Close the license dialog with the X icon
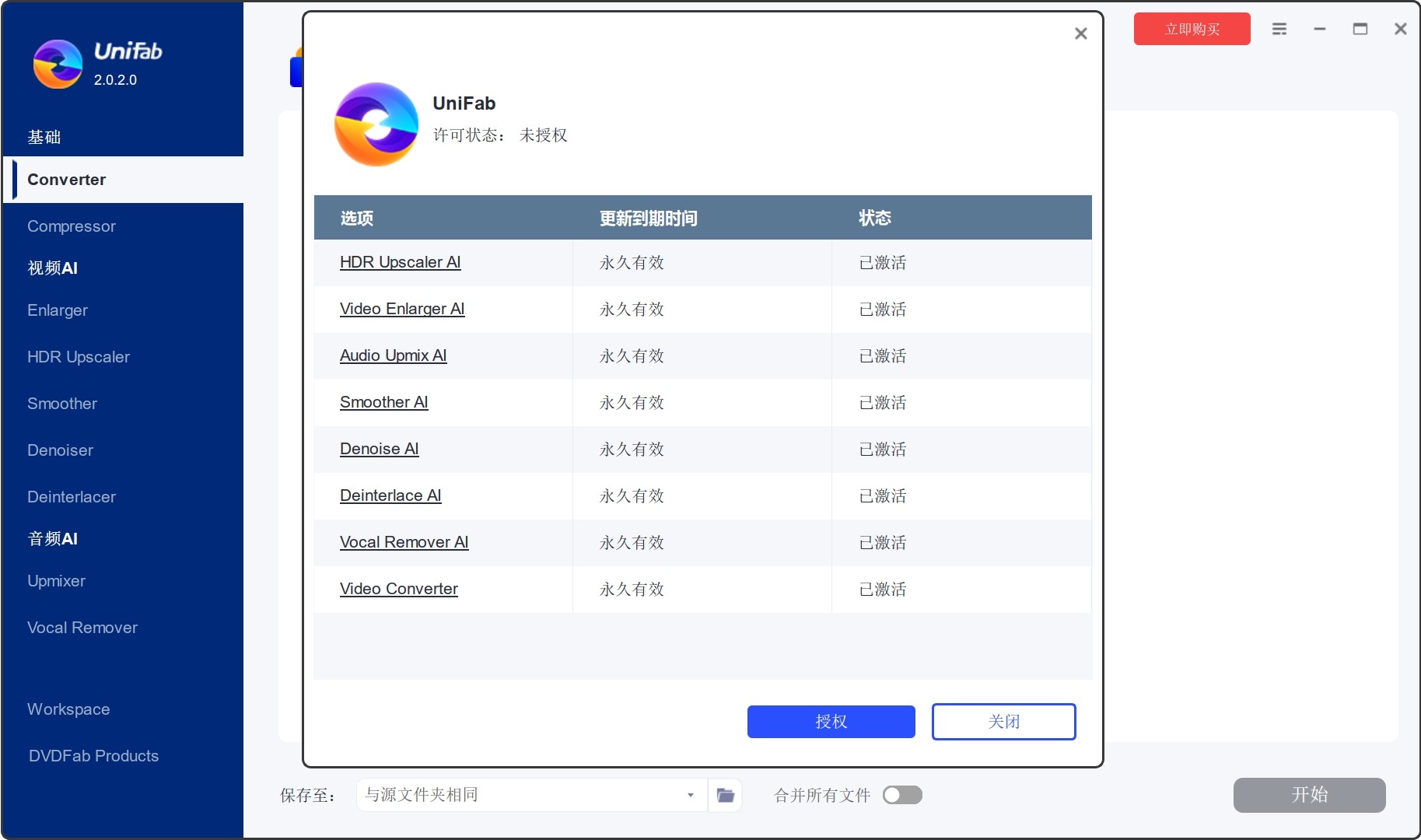The width and height of the screenshot is (1421, 840). click(1080, 33)
